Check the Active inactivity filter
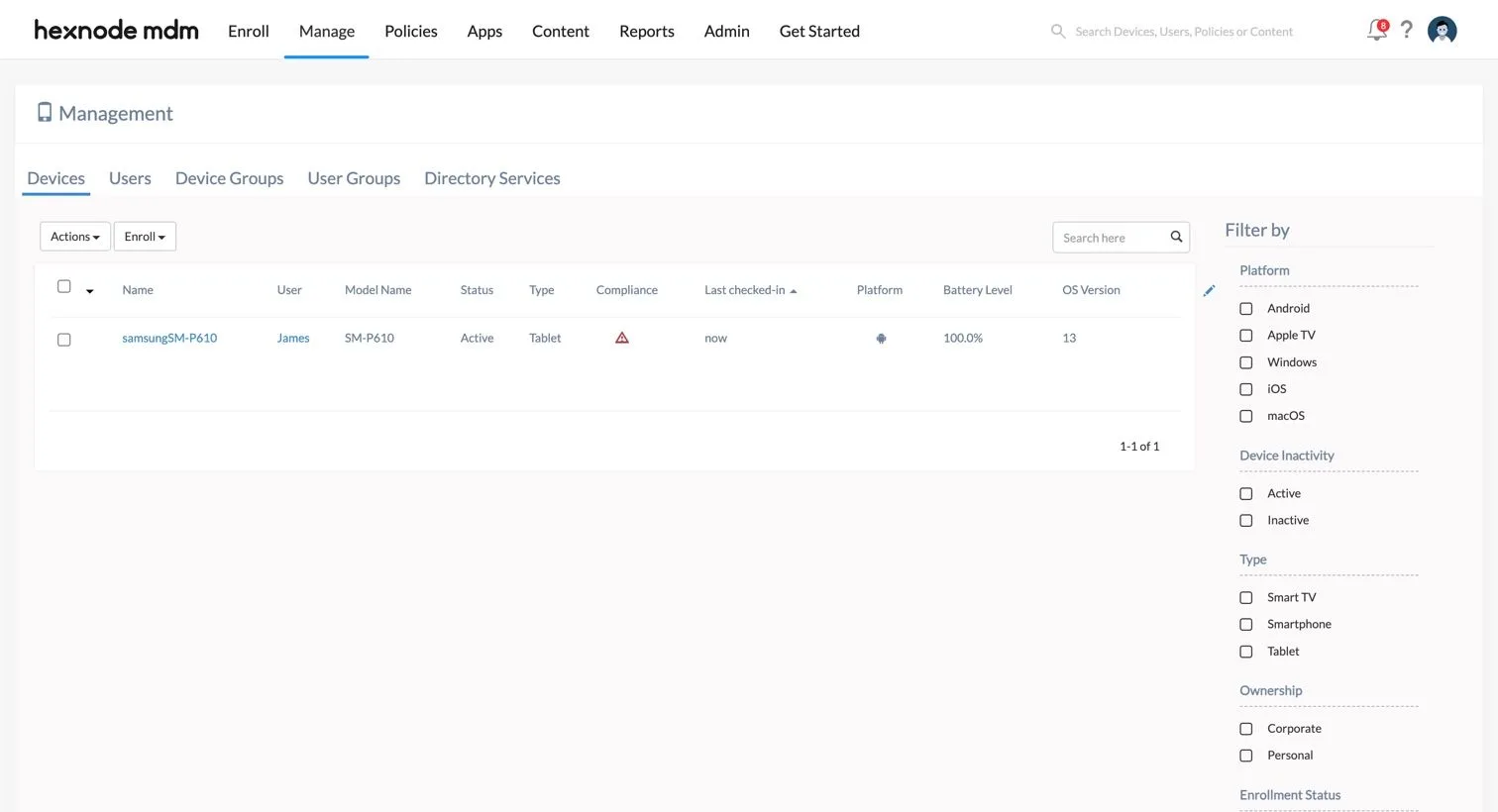Screen dimensions: 1498x812 tap(1246, 493)
